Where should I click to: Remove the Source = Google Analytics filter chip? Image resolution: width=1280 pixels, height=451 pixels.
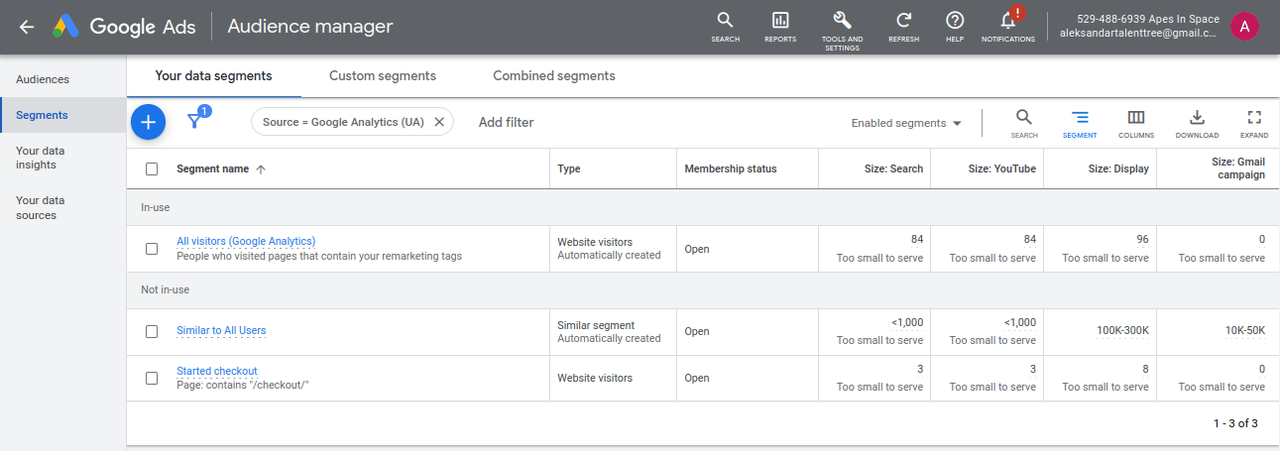439,122
